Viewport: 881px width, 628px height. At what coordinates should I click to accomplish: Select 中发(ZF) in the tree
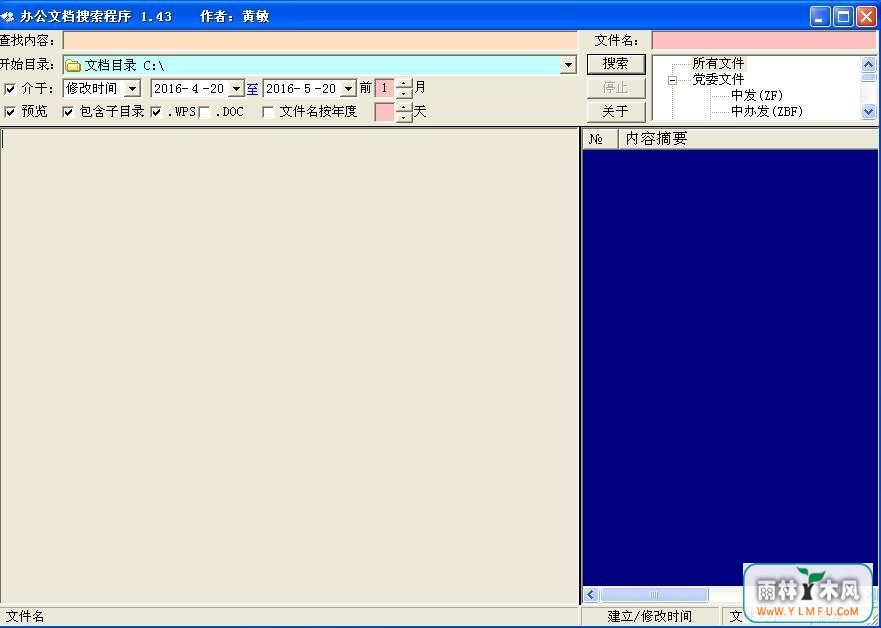(x=757, y=95)
